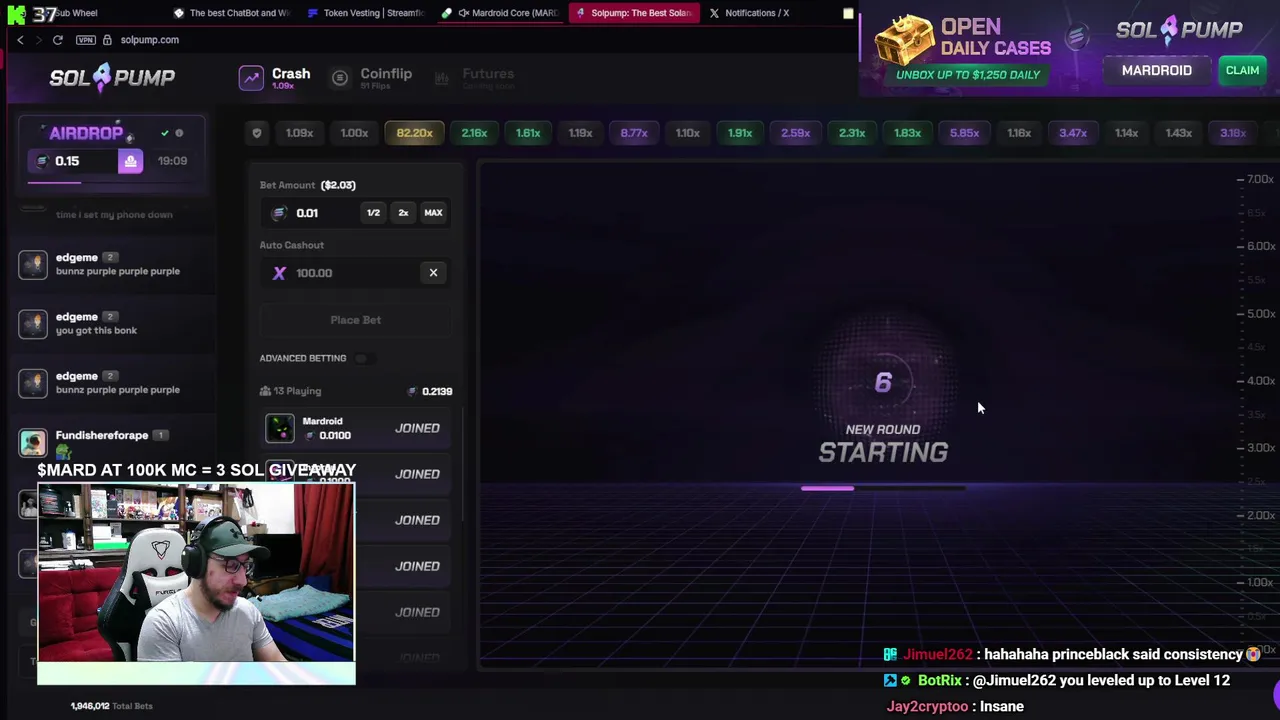Click the Place Bet button
This screenshot has width=1280, height=720.
pos(355,320)
